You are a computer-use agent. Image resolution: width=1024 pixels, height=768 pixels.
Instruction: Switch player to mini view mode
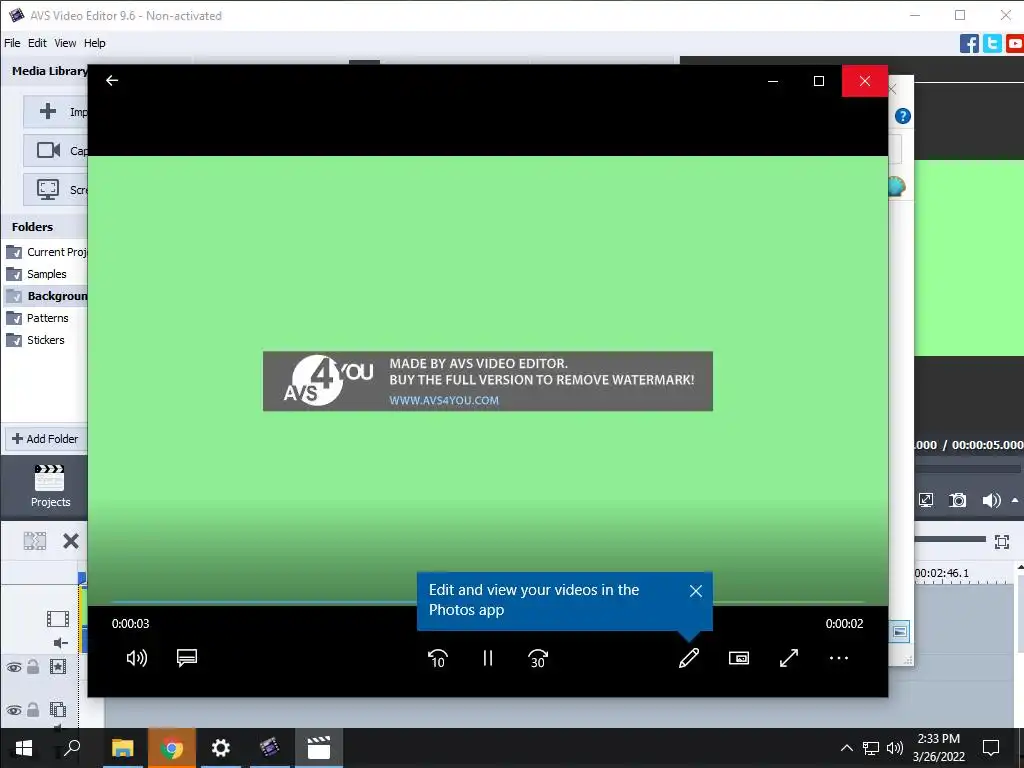click(x=739, y=658)
